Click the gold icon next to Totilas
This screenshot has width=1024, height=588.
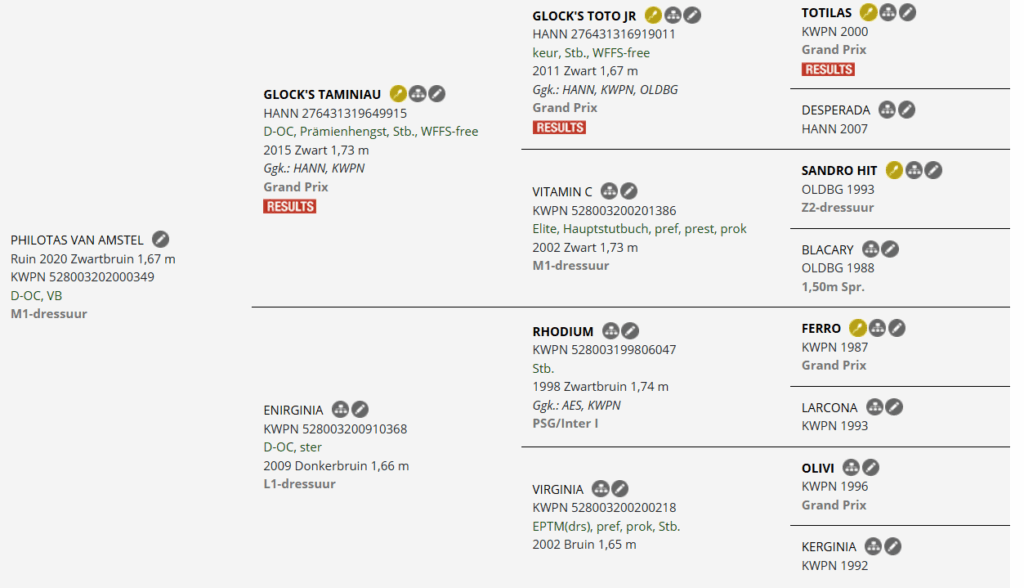[x=868, y=13]
